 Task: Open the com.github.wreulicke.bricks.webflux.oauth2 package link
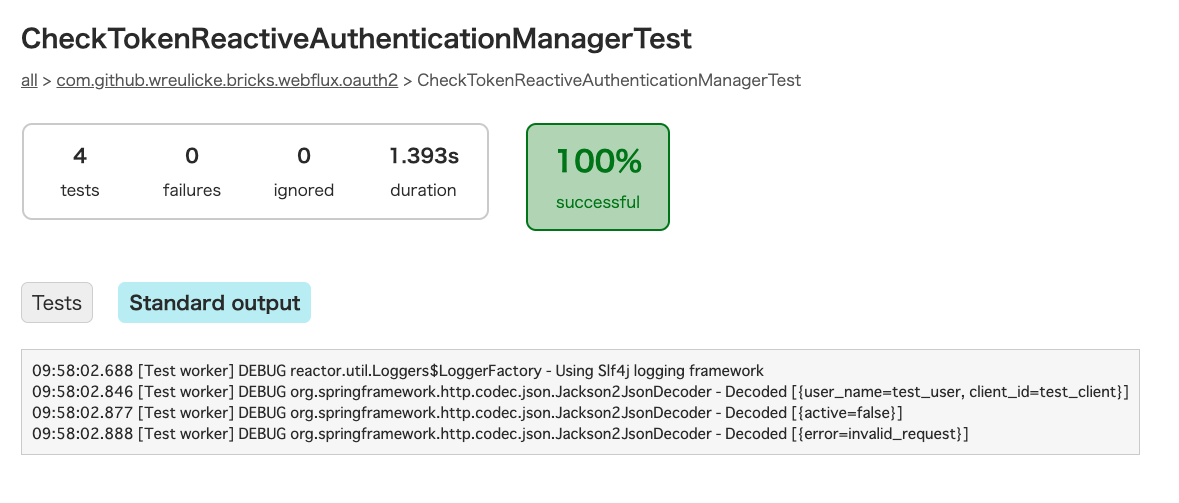227,80
